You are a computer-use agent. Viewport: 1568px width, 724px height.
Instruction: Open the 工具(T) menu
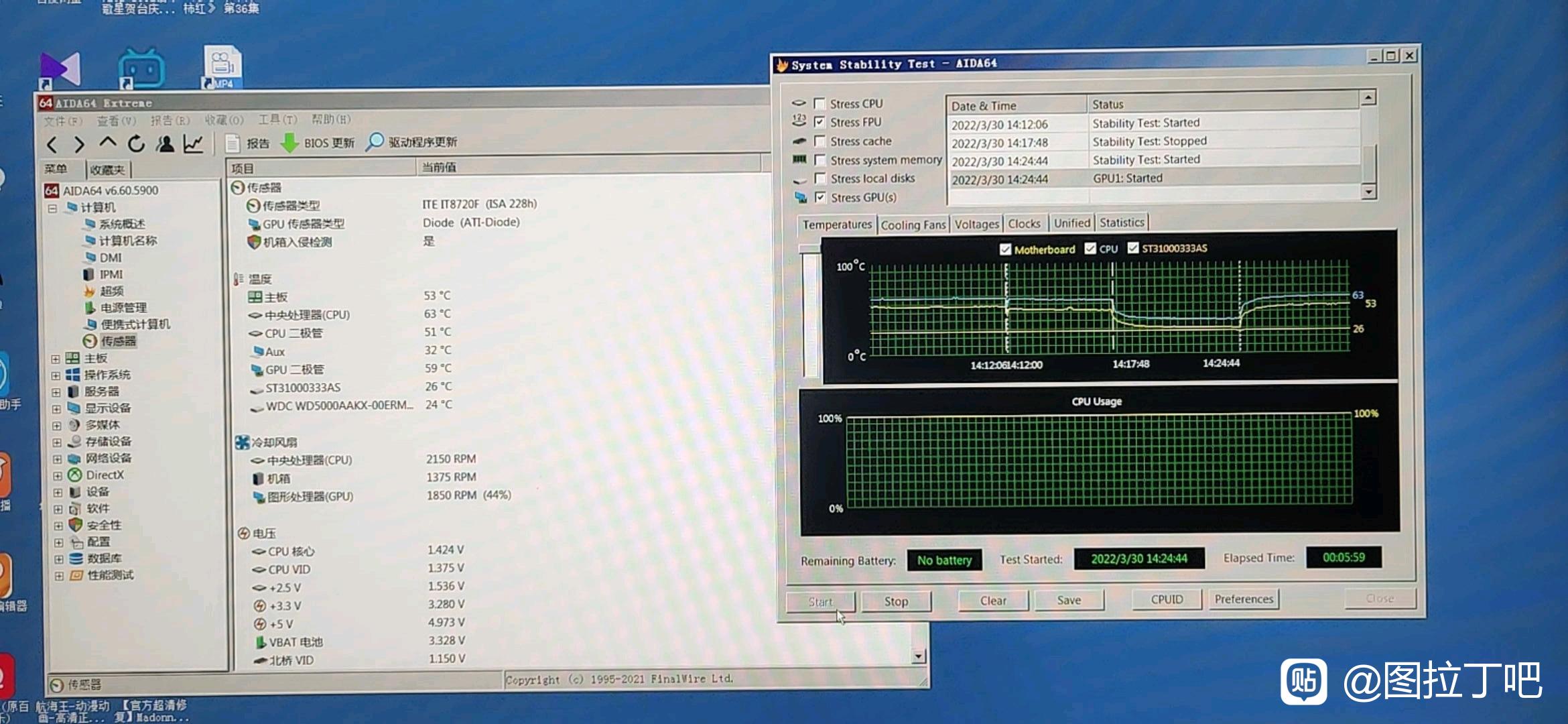(x=277, y=120)
